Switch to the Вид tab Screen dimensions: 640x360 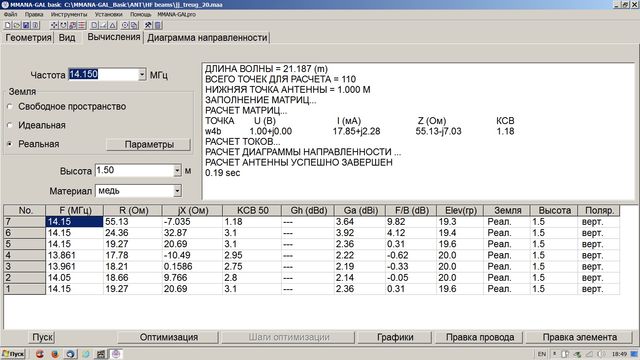[x=67, y=38]
